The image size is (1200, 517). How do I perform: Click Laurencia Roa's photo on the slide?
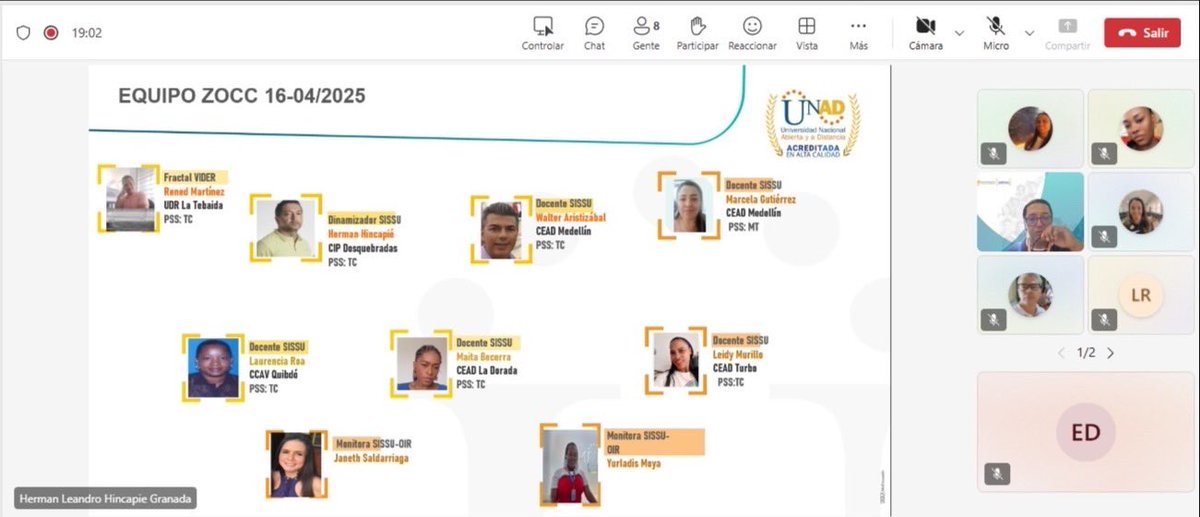pos(212,368)
